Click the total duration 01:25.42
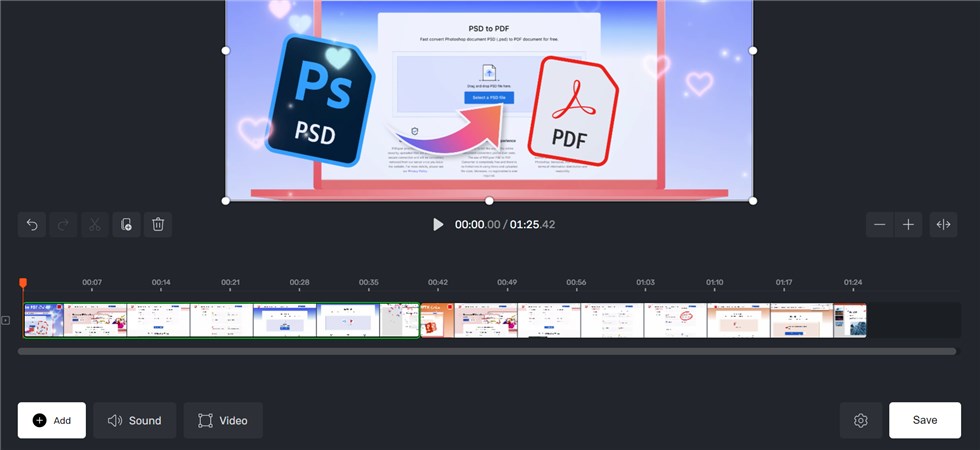The image size is (980, 450). click(532, 224)
